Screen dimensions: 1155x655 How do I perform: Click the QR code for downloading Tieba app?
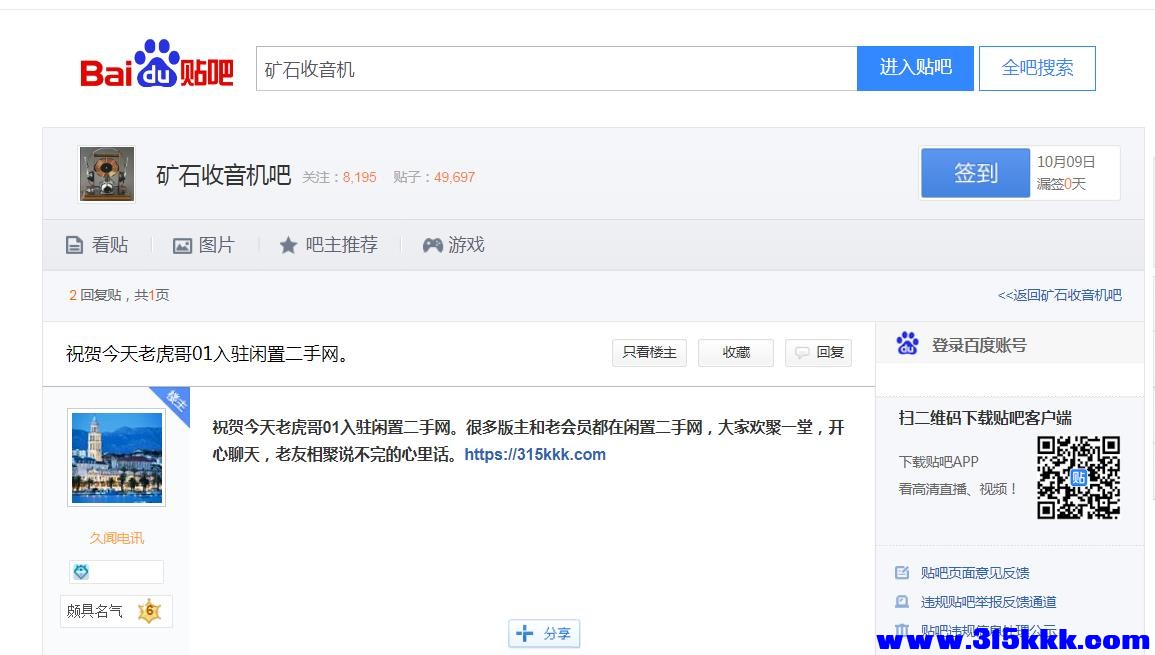click(x=1078, y=478)
